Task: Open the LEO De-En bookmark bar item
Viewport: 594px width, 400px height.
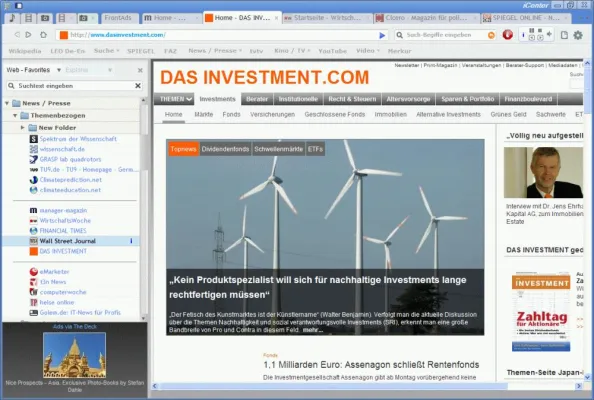Action: coord(68,51)
